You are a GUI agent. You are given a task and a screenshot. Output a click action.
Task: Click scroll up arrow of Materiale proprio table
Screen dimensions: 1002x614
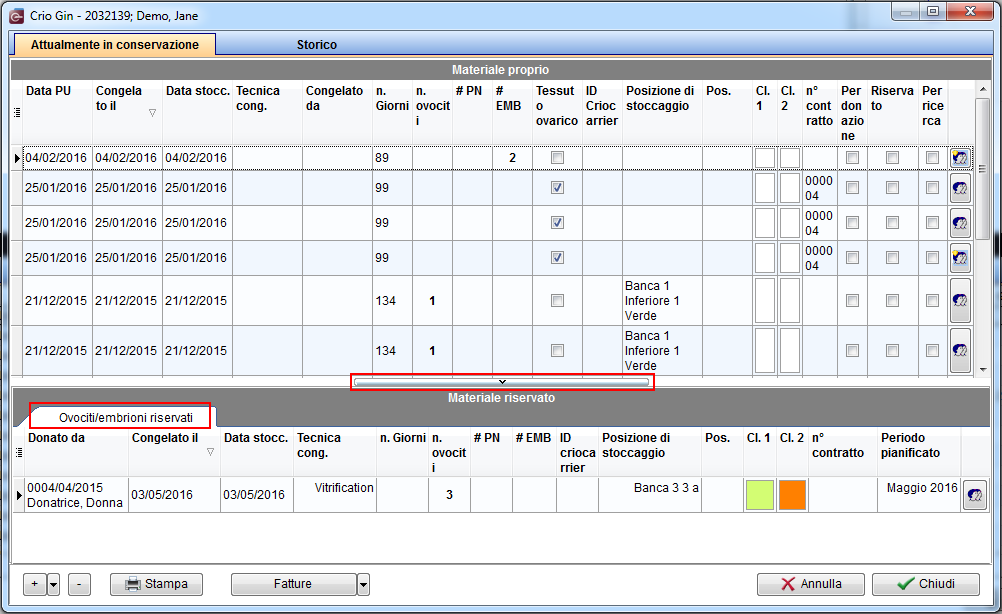pos(983,90)
